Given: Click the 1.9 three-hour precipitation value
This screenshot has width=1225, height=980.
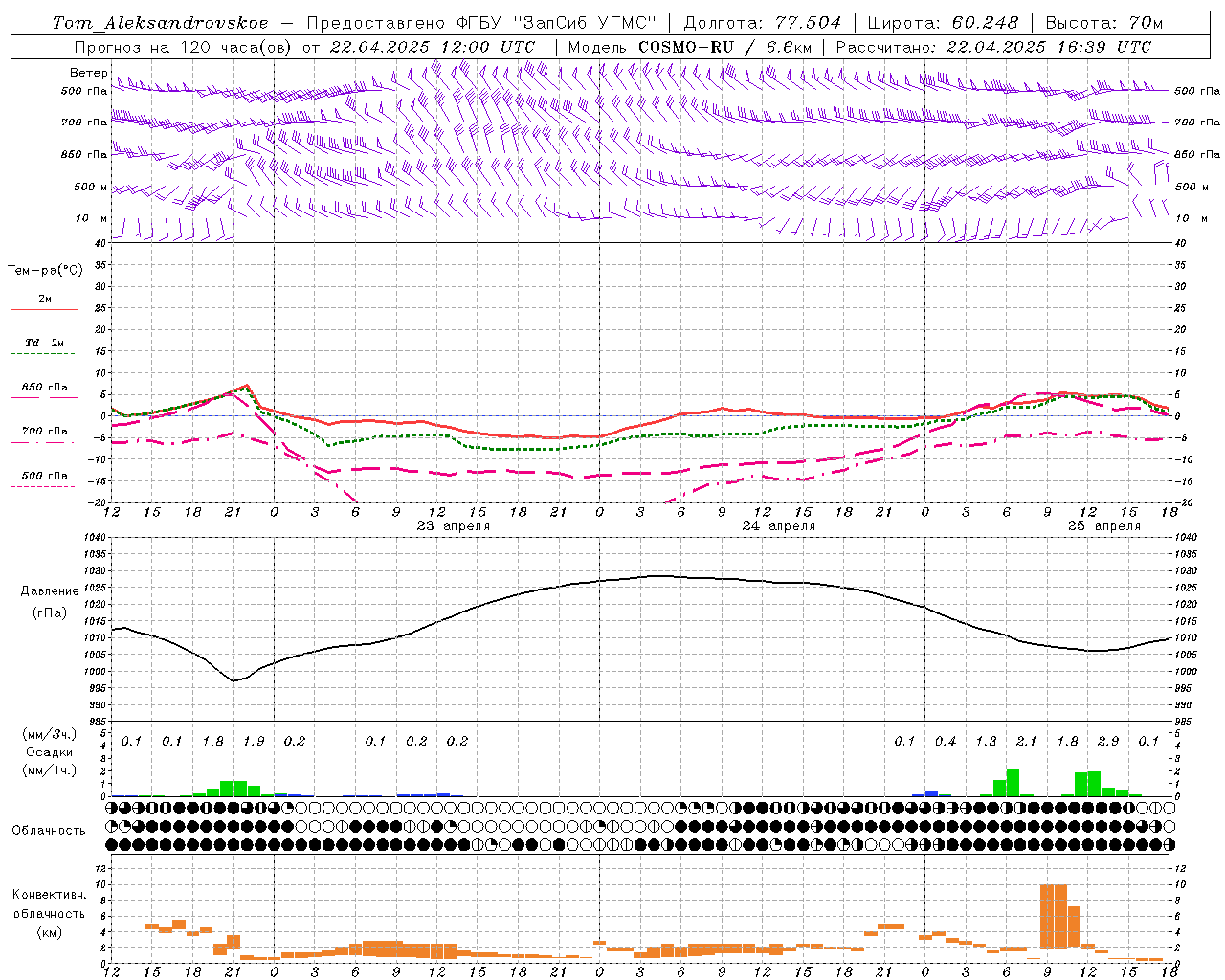Looking at the screenshot, I should (x=254, y=742).
